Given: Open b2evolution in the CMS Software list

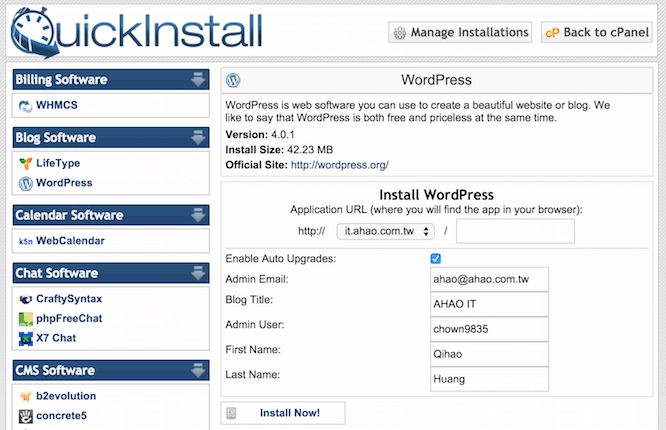Looking at the screenshot, I should point(66,396).
